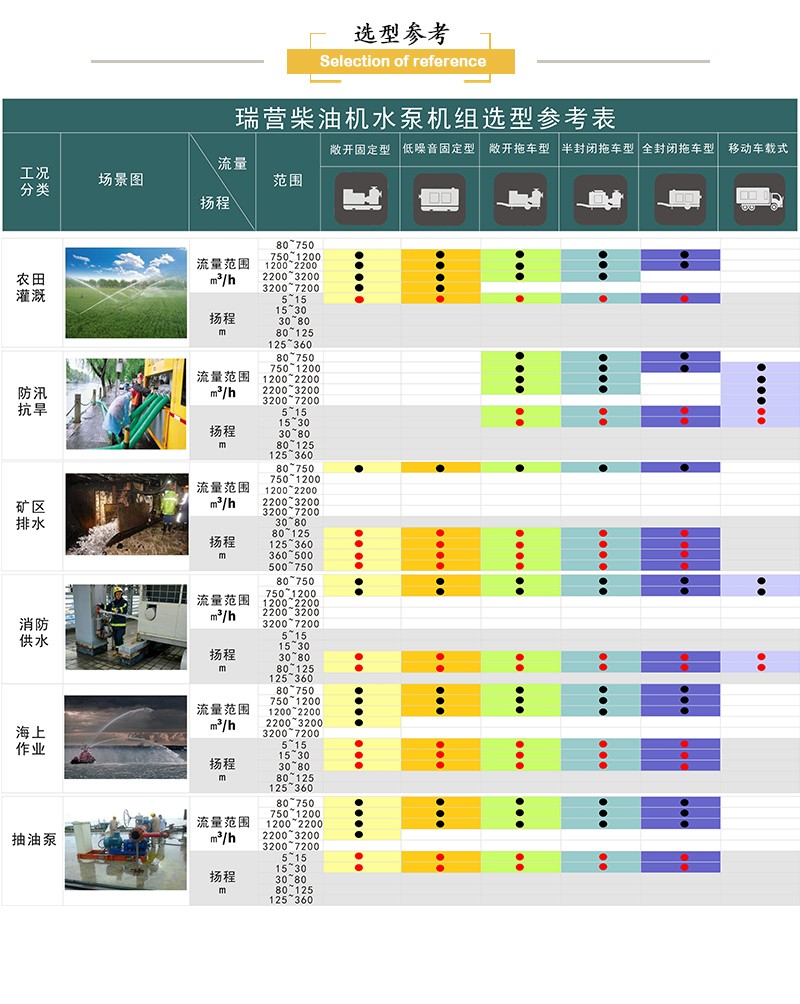Click 流量范围 m³/h in the 海上作业 row
This screenshot has width=800, height=1004.
coord(223,717)
